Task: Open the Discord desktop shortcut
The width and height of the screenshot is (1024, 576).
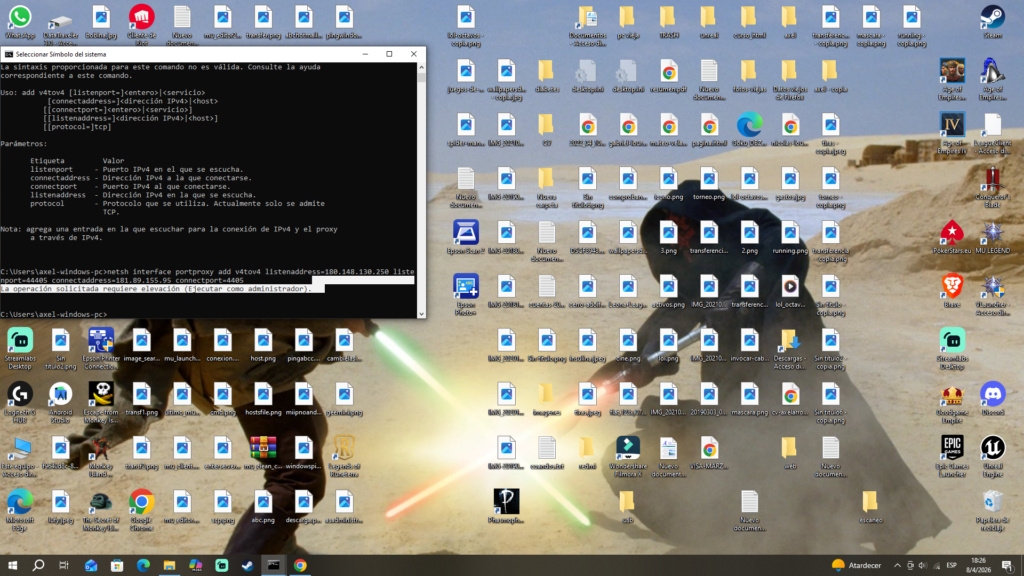Action: 992,395
